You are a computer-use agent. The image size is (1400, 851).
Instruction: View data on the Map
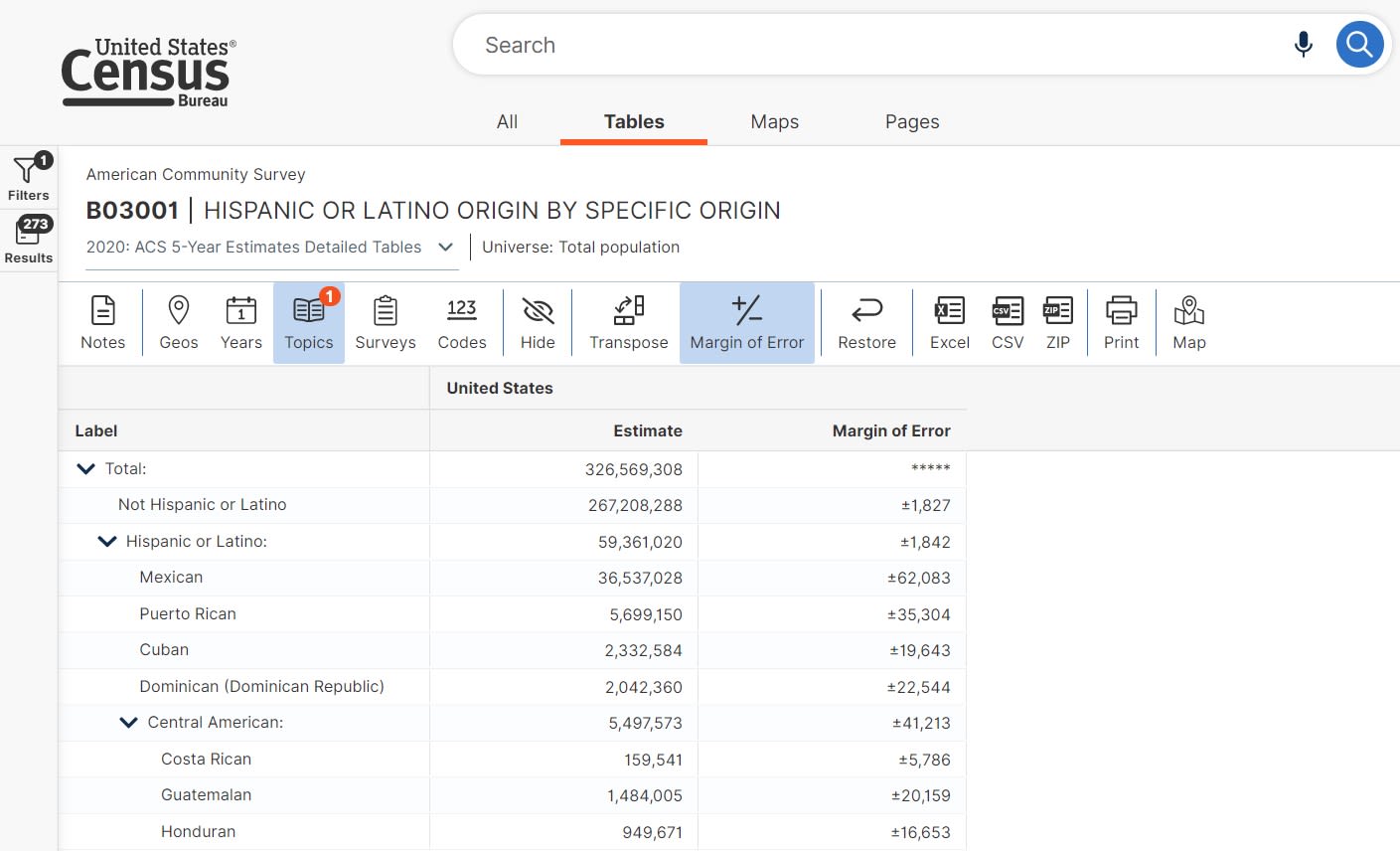(1188, 320)
